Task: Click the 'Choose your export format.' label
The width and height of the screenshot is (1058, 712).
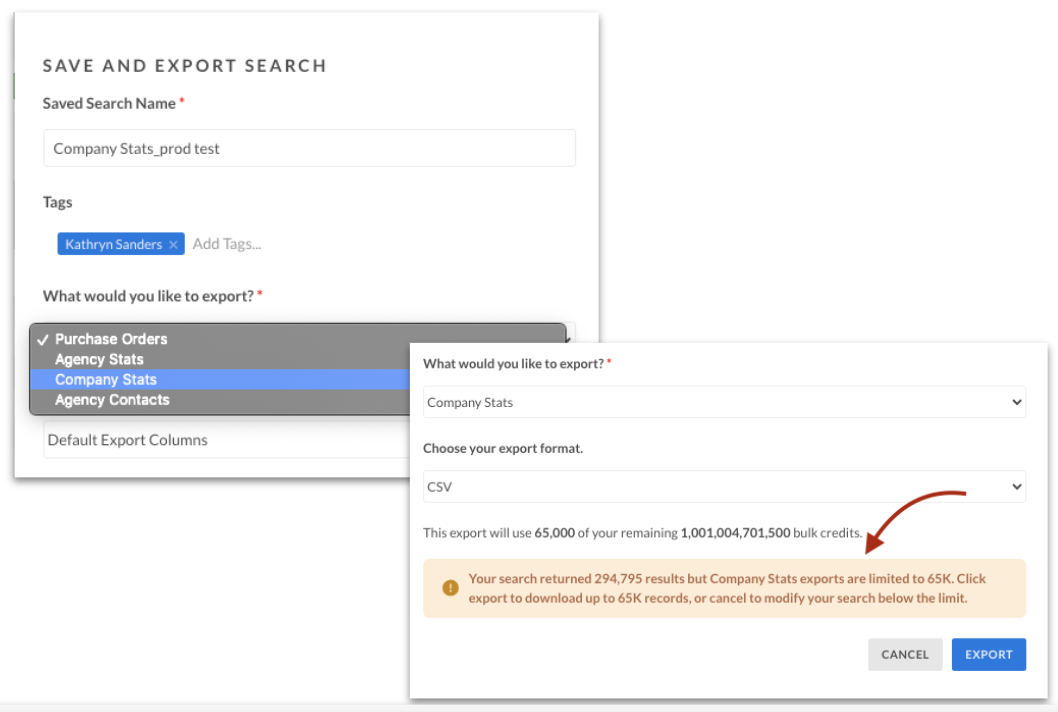Action: 503,448
